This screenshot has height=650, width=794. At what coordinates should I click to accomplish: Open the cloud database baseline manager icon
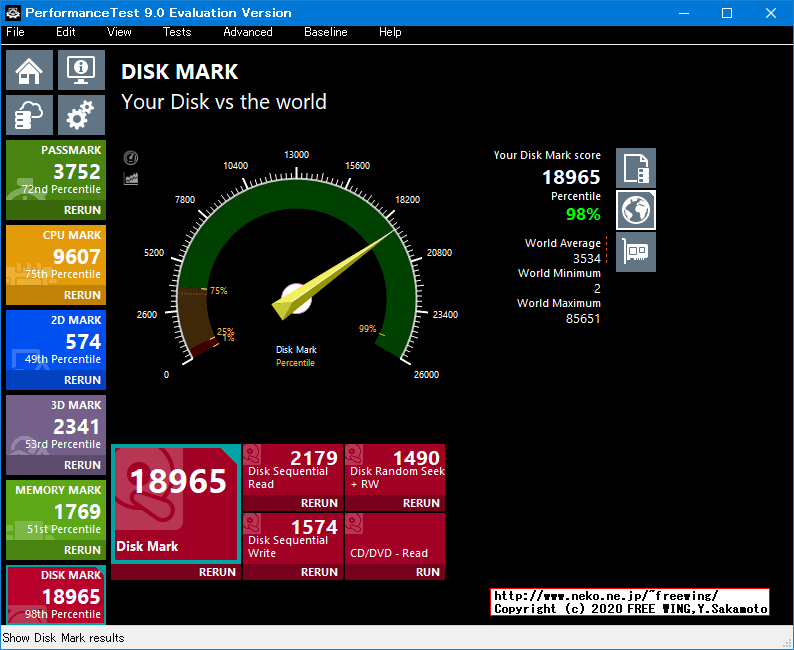(30, 116)
